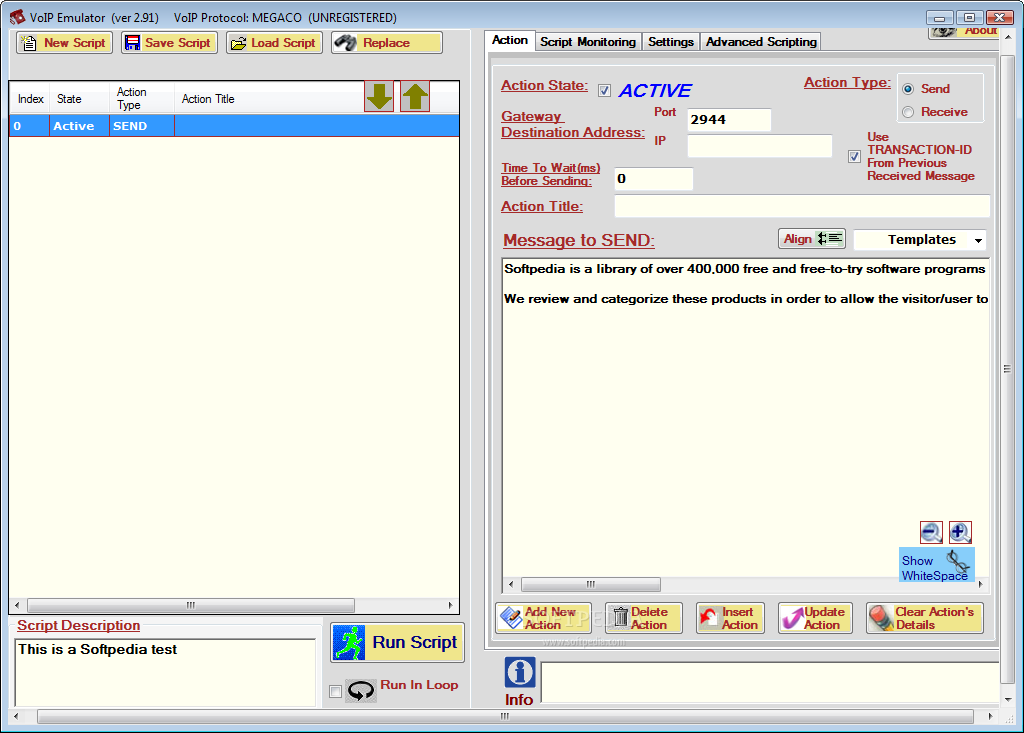The width and height of the screenshot is (1024, 733).
Task: Zoom in message text with plus magnifier
Action: click(x=960, y=532)
